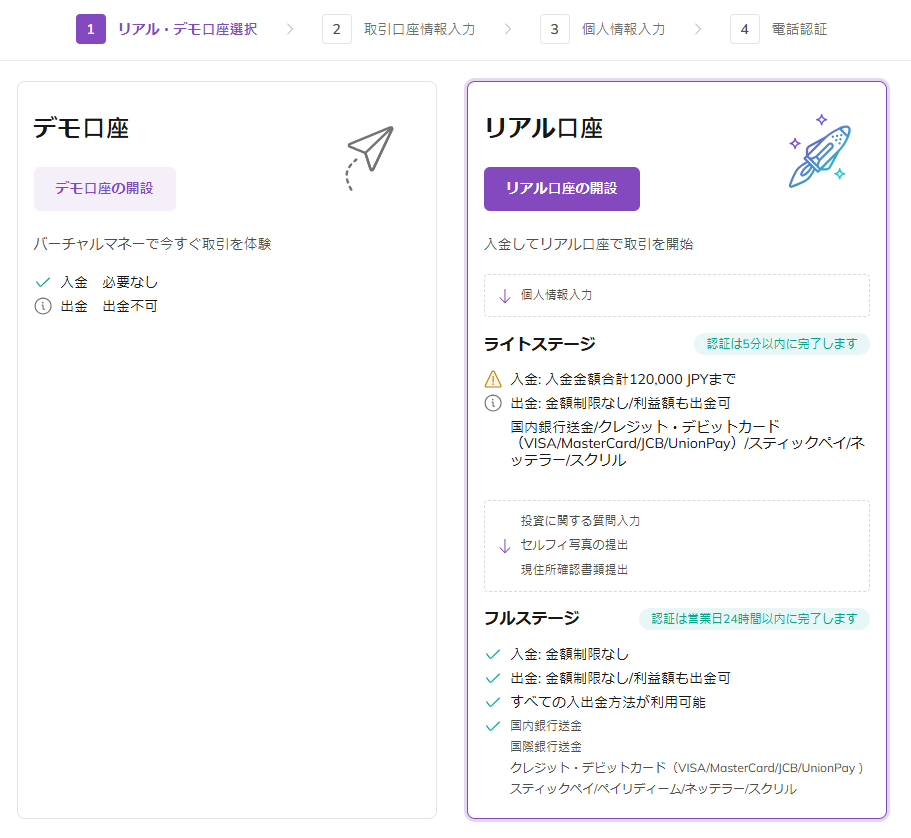Click the warning triangle icon beside deposit limit
The image size is (911, 838).
[x=493, y=379]
